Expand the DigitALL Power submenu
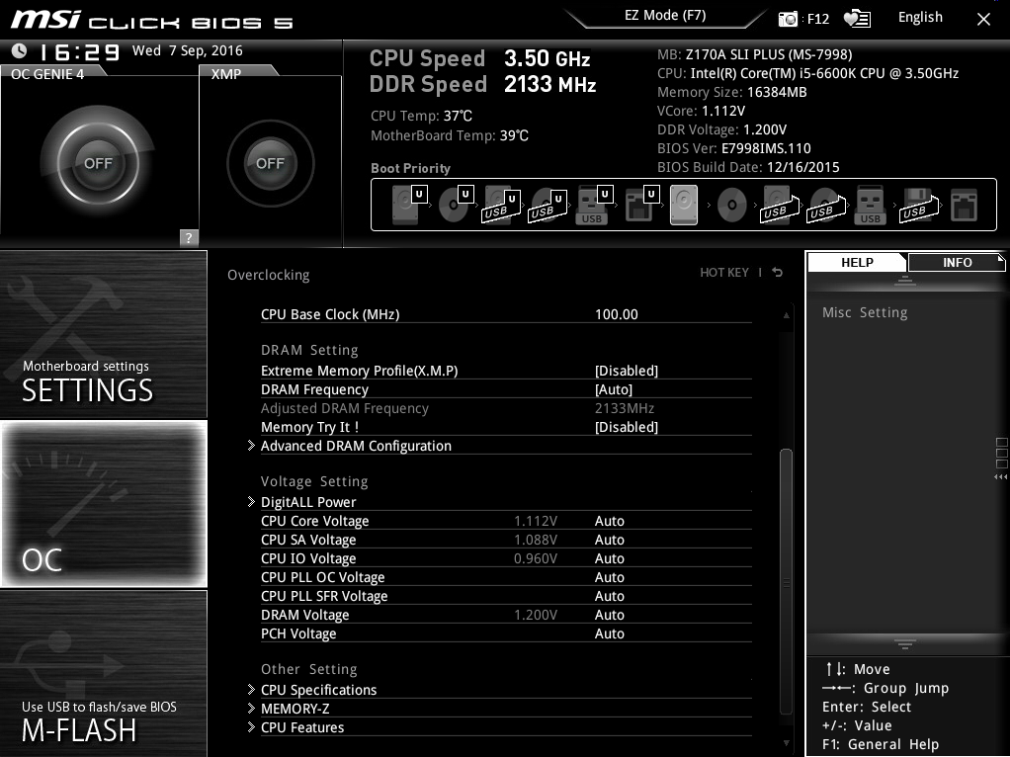Viewport: 1010px width, 757px height. [308, 502]
